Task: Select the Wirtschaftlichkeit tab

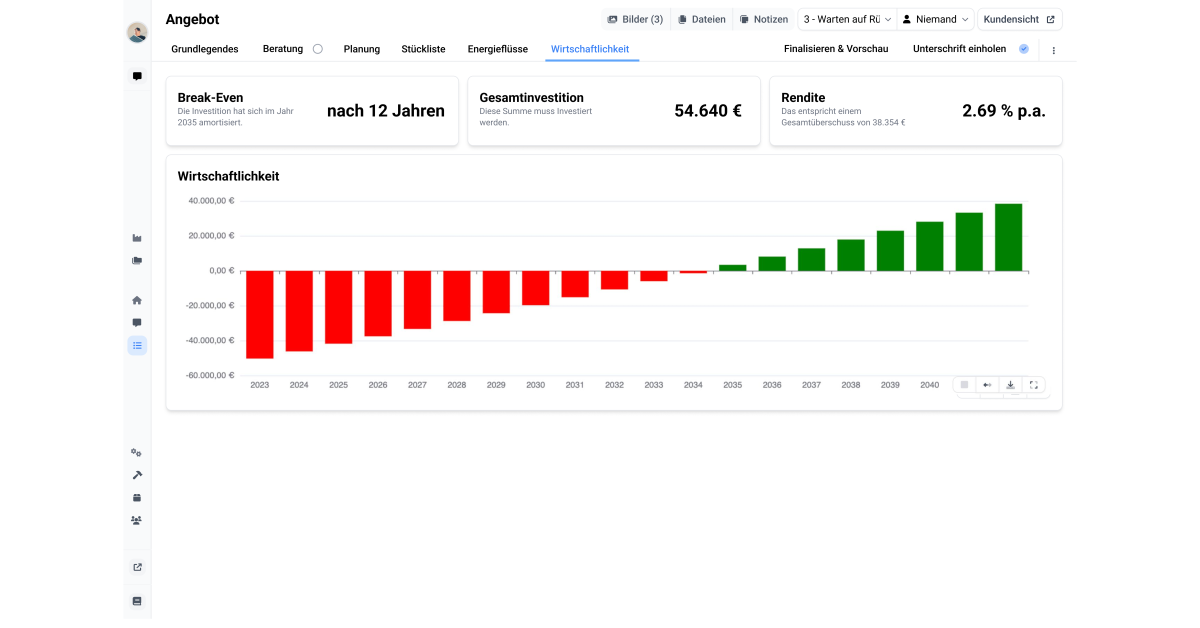Action: tap(590, 49)
